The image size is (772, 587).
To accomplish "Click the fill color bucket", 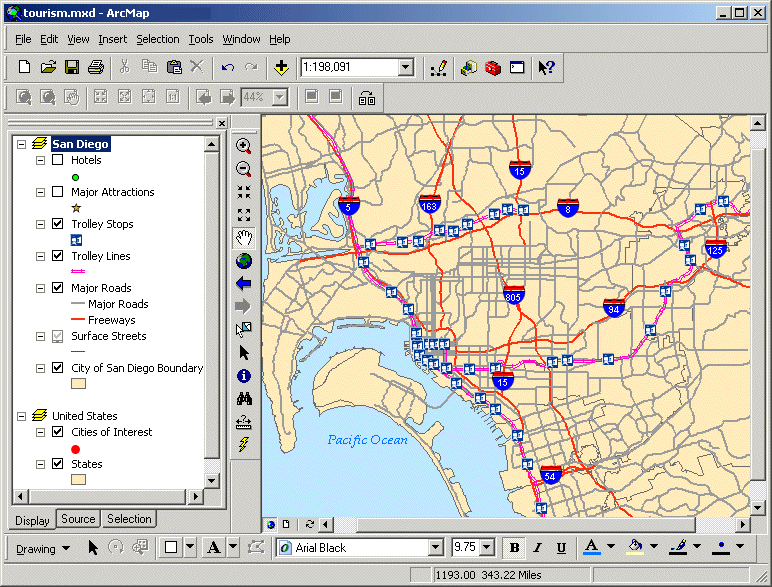I will [635, 547].
